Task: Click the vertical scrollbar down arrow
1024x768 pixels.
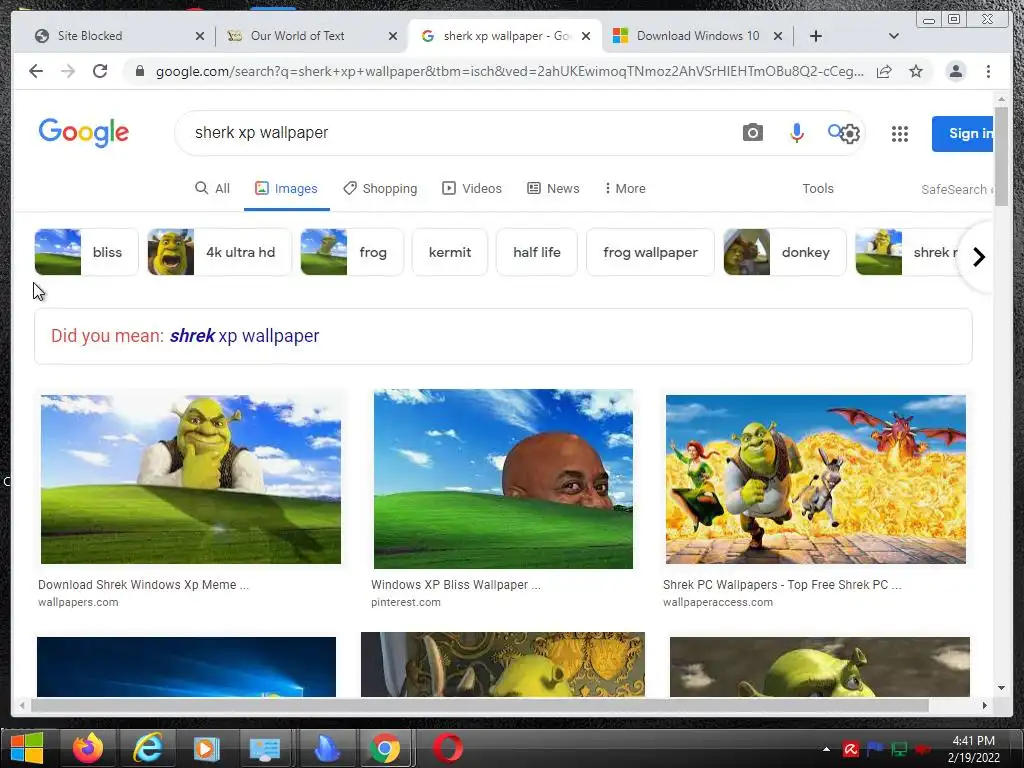Action: 1001,688
